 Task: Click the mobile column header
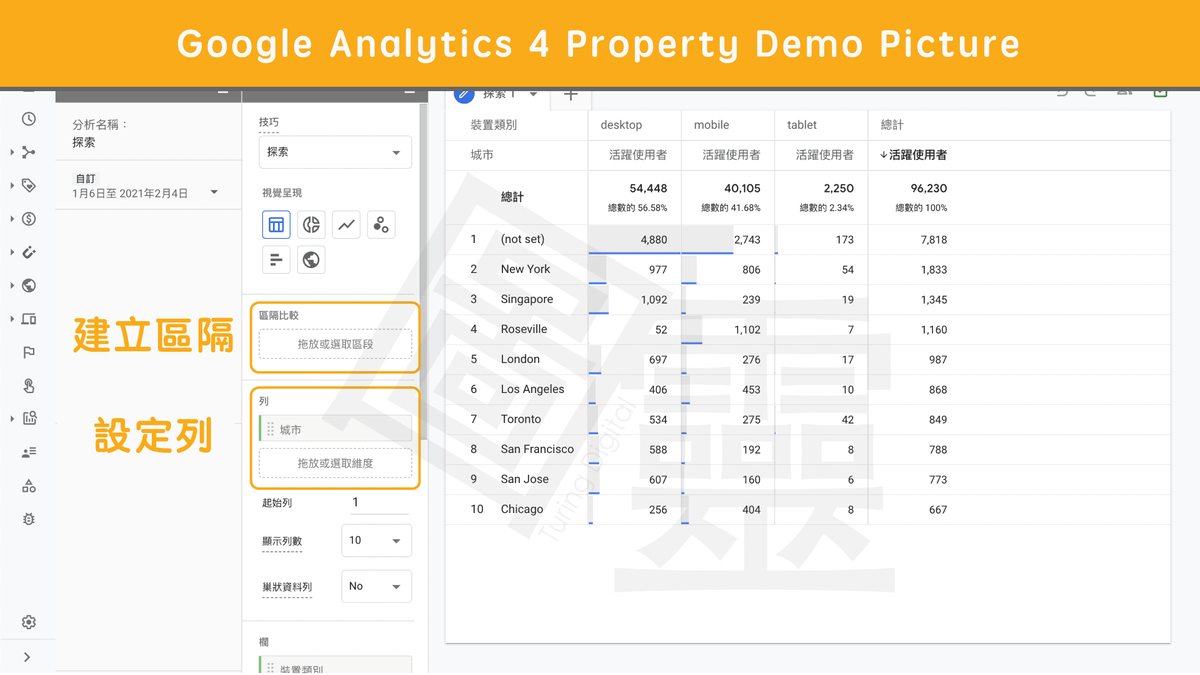711,125
